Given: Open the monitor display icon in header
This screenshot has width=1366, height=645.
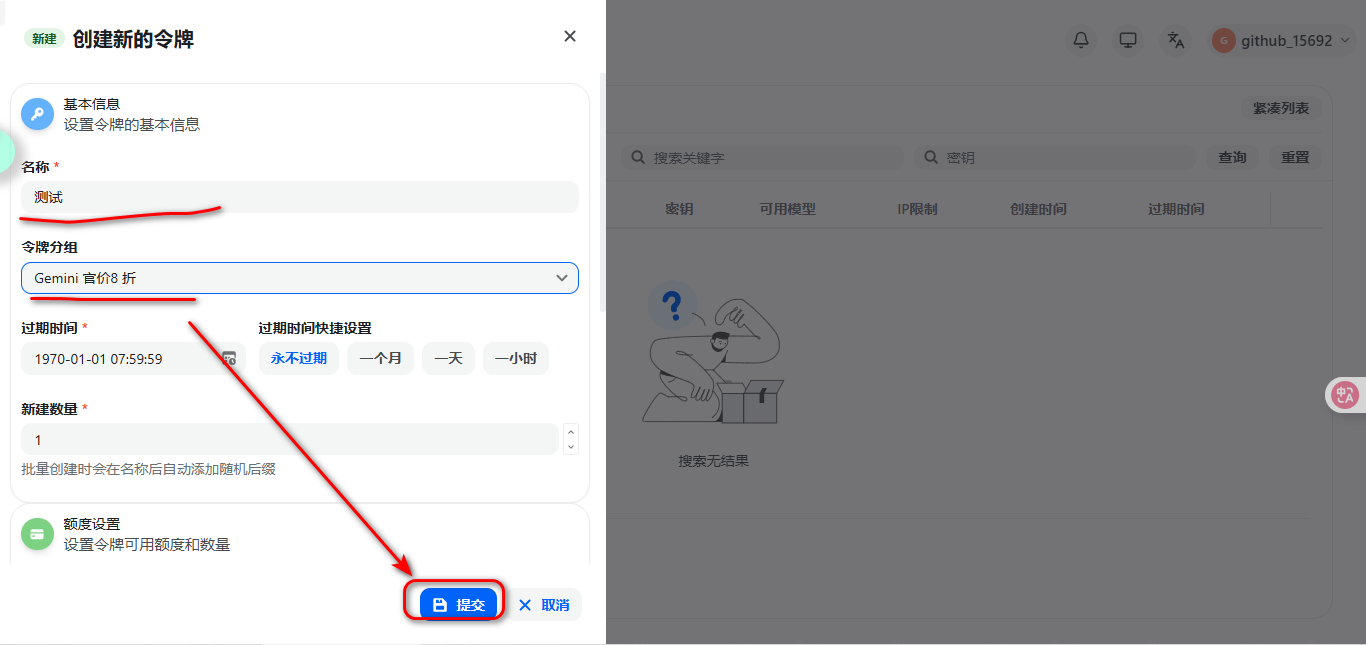Looking at the screenshot, I should (1128, 40).
